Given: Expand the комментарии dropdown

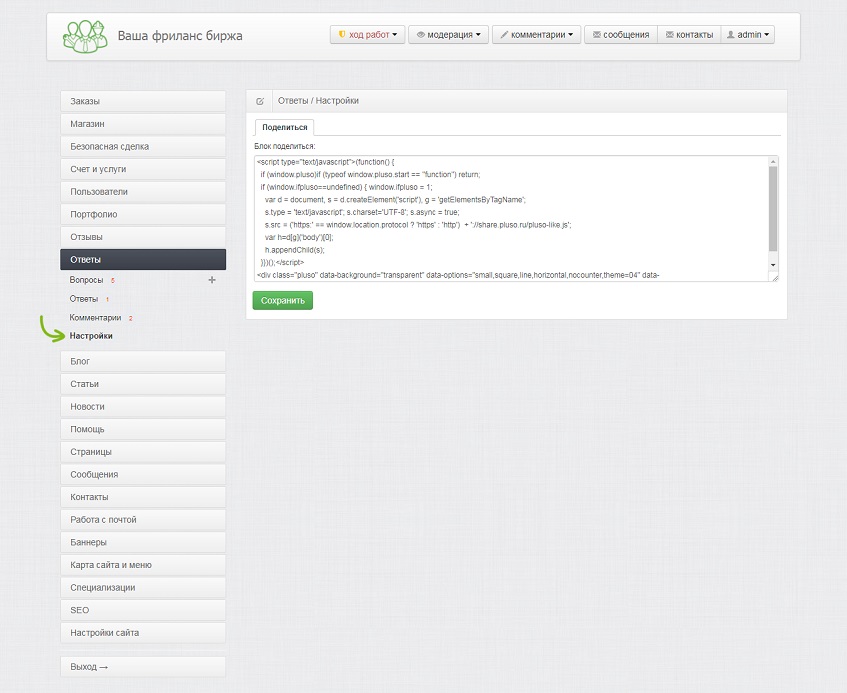Looking at the screenshot, I should coord(536,35).
